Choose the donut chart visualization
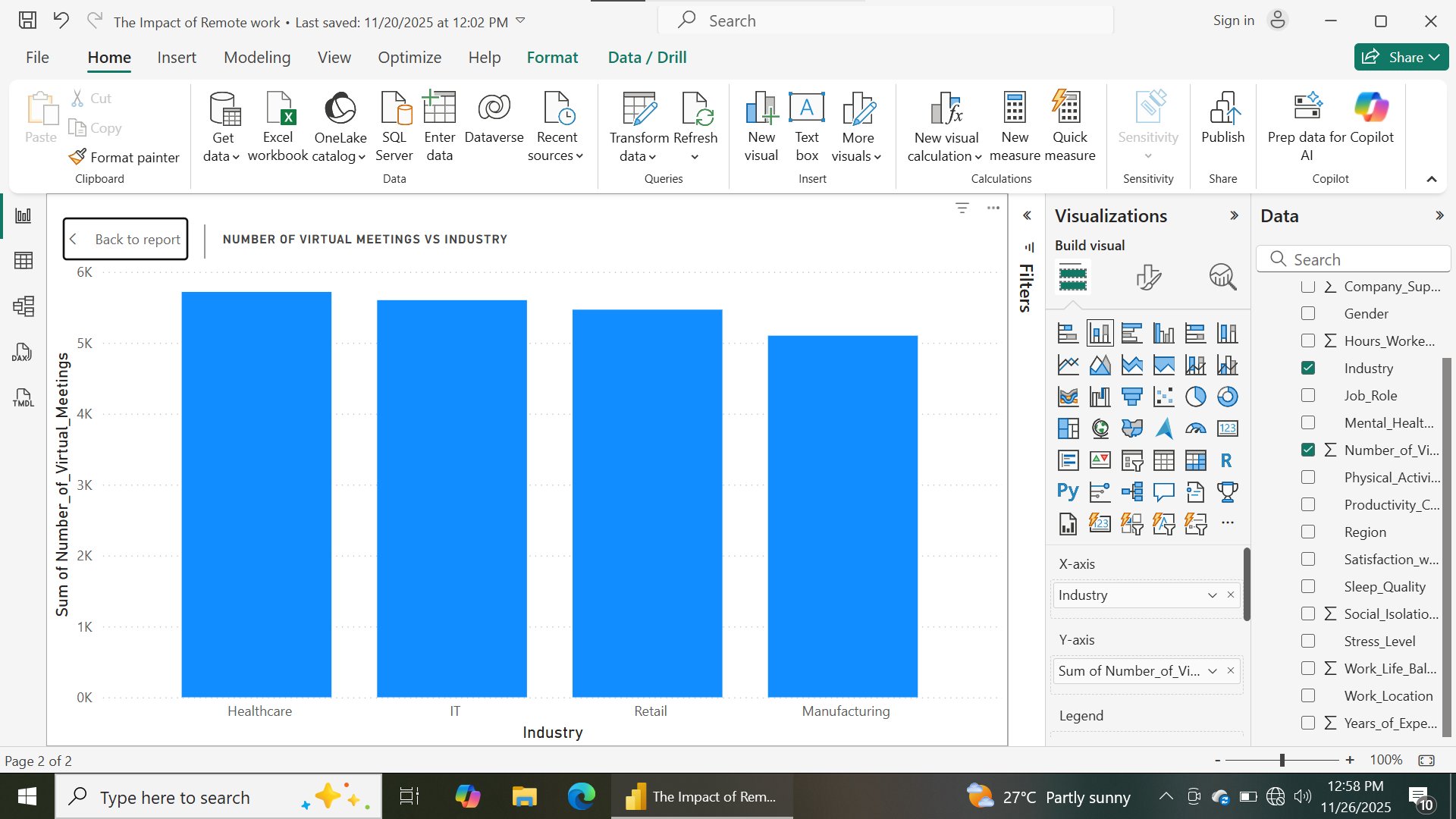The height and width of the screenshot is (819, 1456). tap(1227, 397)
